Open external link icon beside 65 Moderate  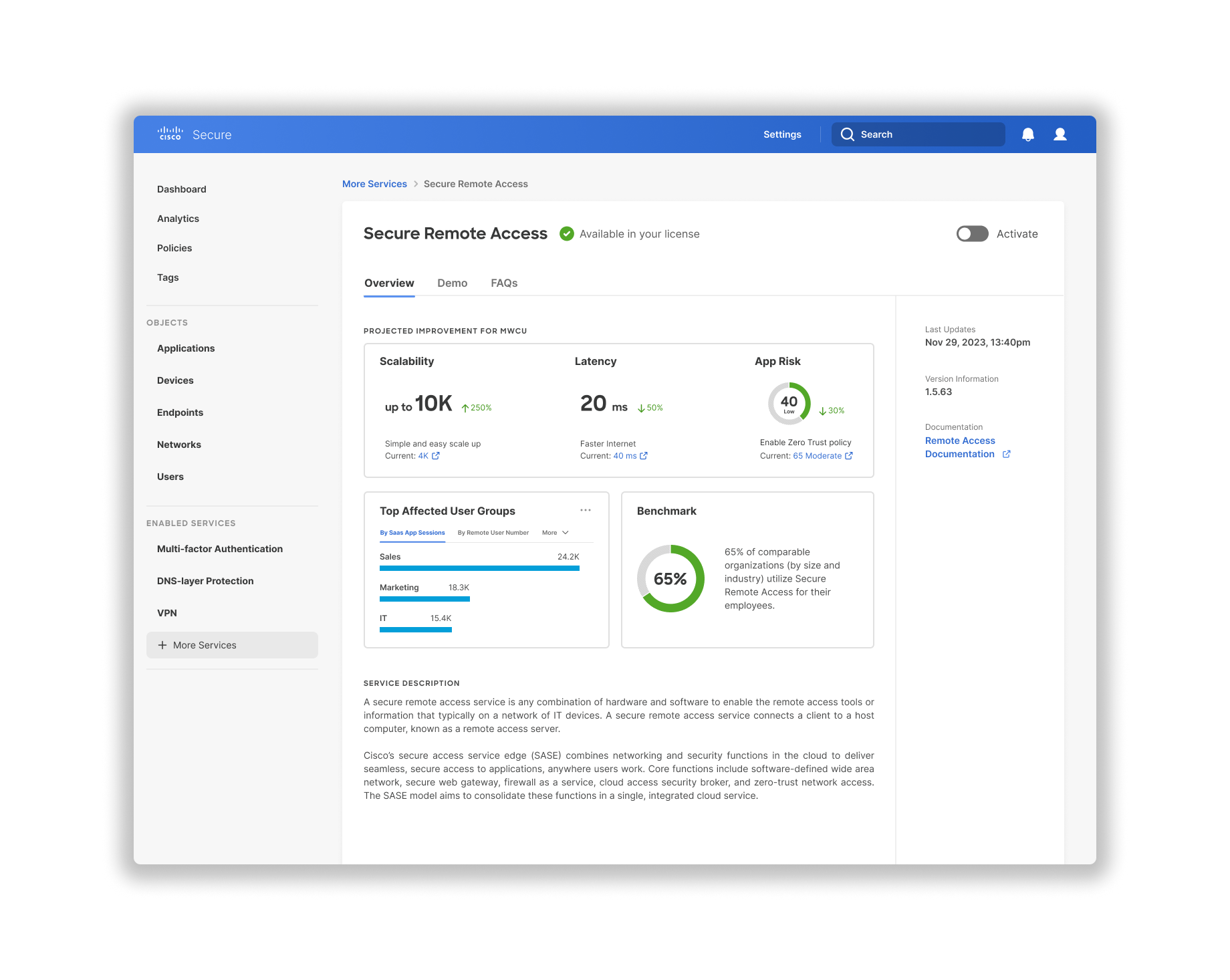point(849,456)
